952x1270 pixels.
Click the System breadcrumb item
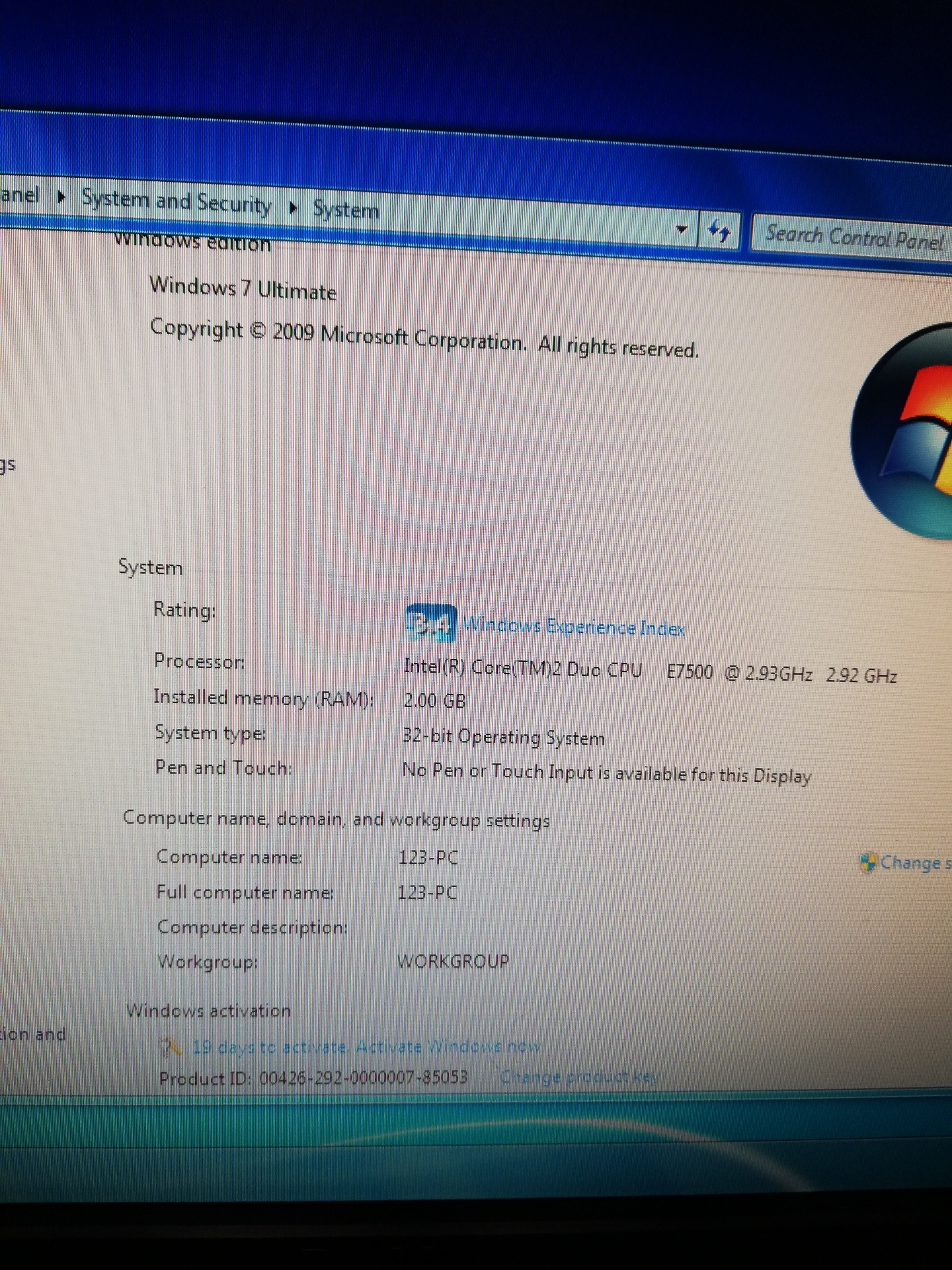(346, 210)
